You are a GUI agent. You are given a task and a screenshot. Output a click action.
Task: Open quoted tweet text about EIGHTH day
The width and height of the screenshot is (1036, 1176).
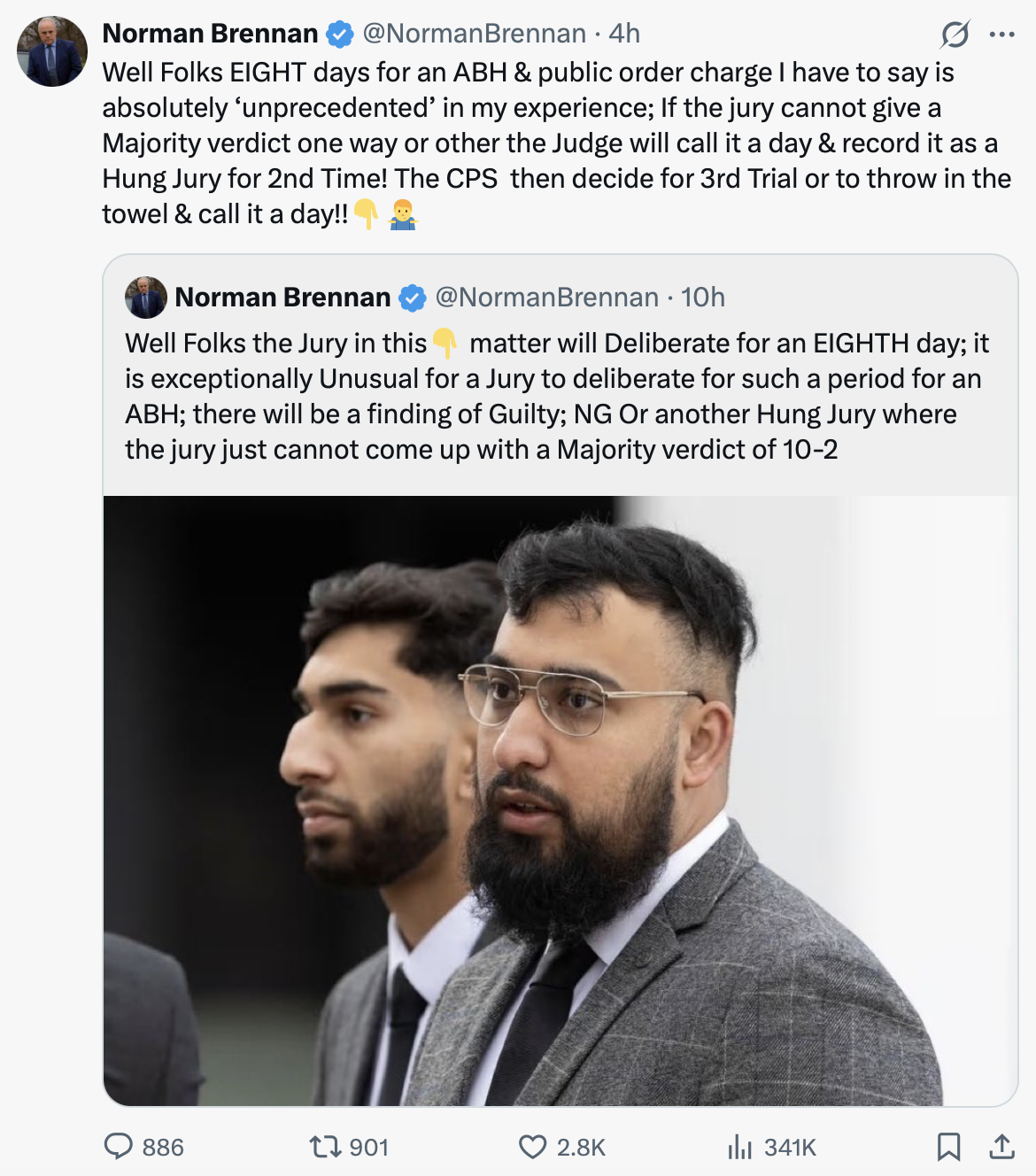(558, 396)
